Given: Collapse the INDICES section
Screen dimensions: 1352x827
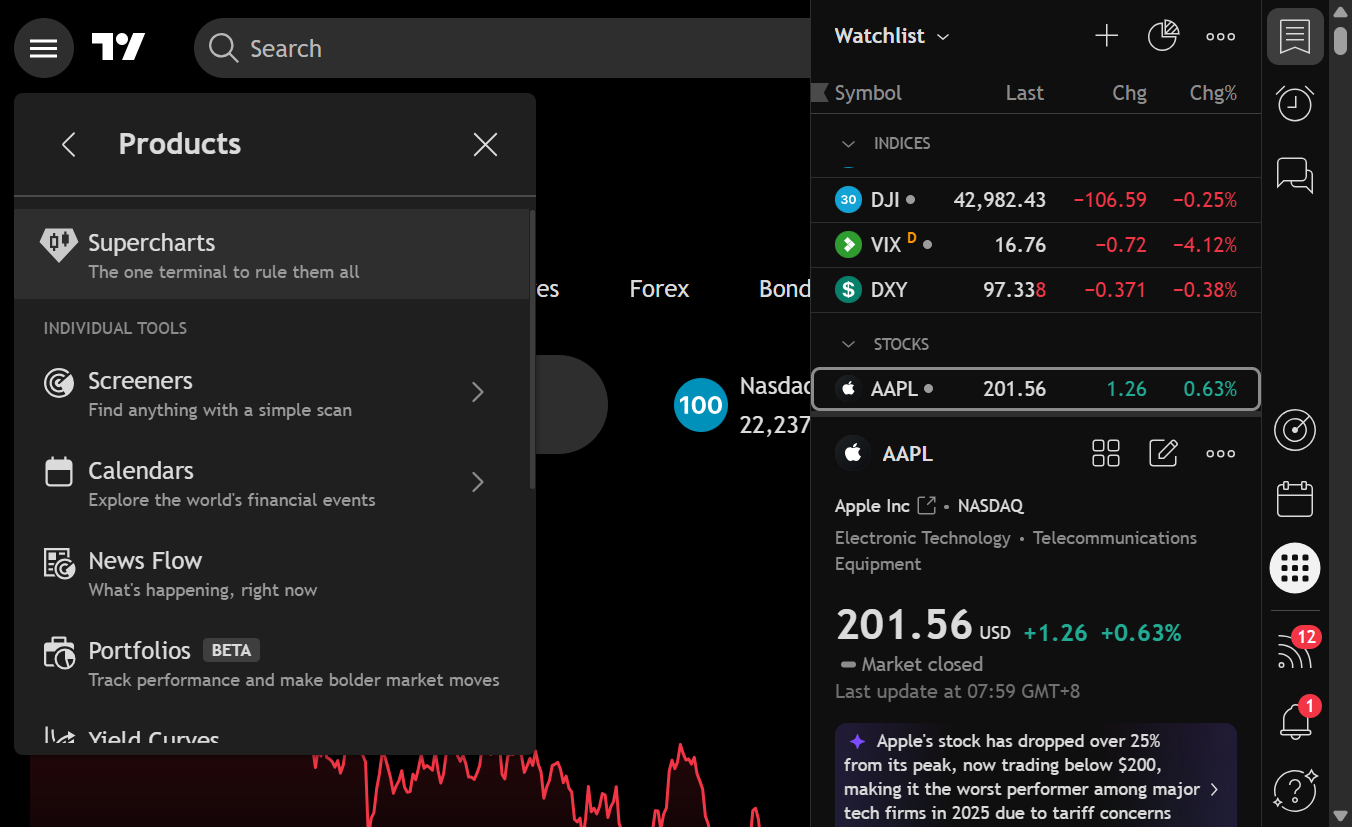Looking at the screenshot, I should 849,144.
